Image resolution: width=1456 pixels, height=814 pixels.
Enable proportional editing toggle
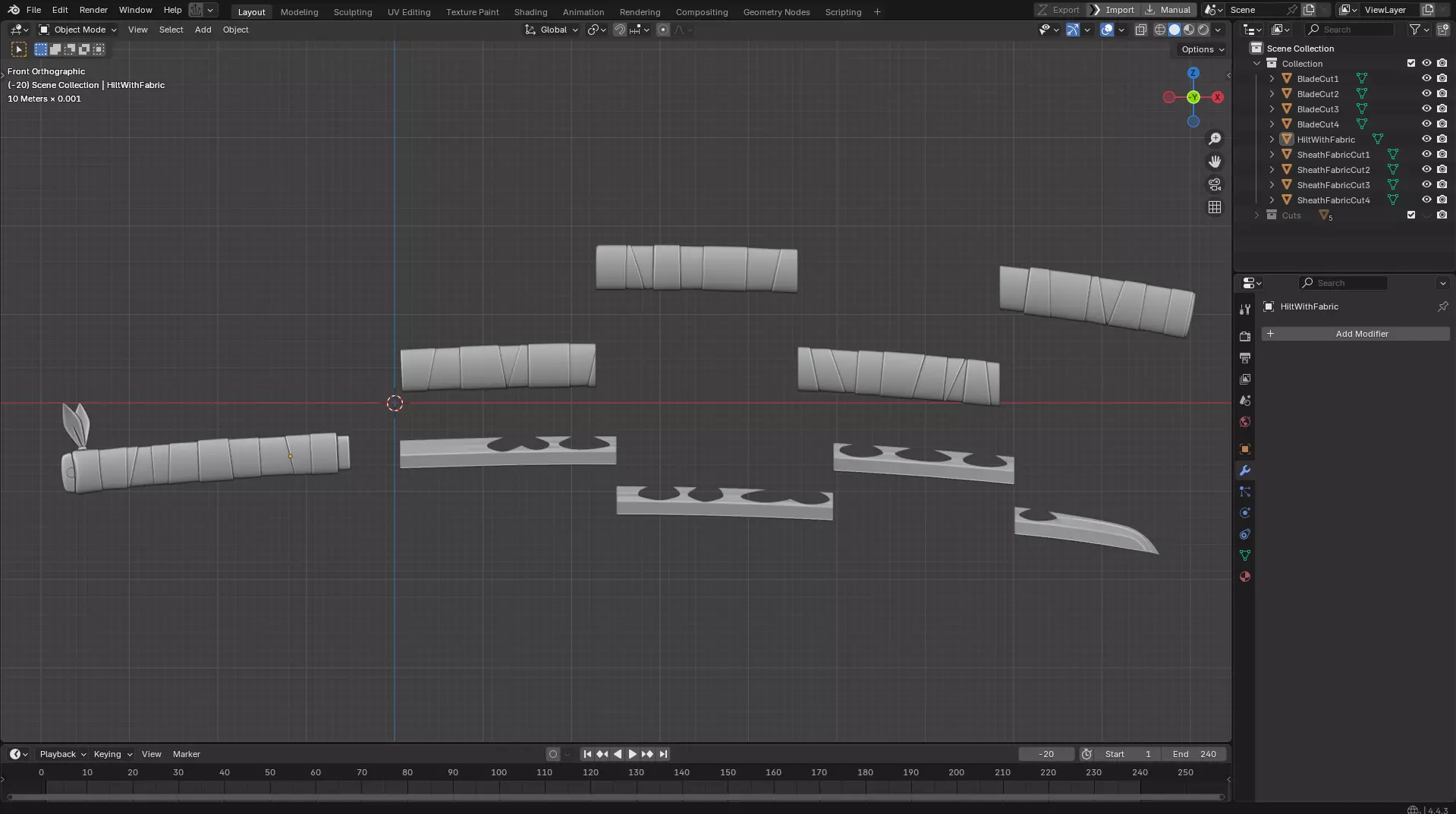663,30
